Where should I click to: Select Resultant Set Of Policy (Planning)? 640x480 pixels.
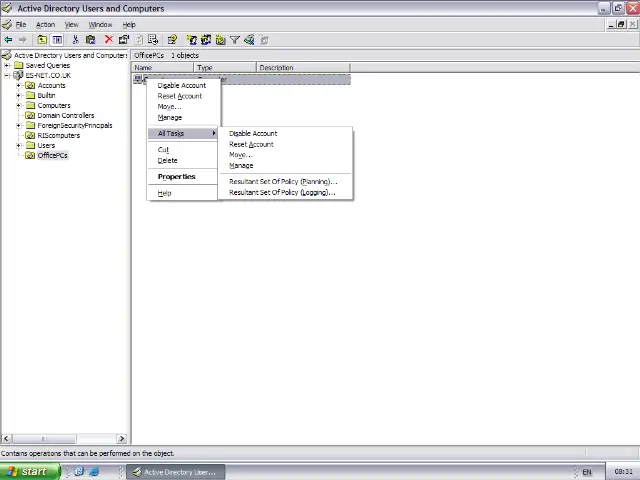[285, 182]
